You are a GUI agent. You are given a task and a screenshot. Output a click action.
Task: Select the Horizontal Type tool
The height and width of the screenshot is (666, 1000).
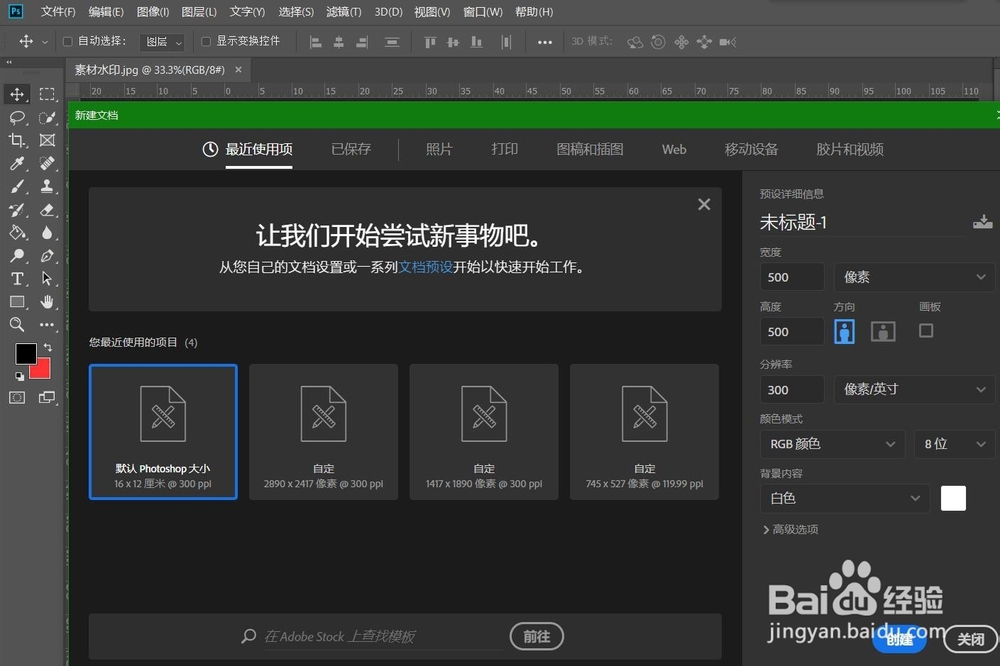tap(17, 279)
